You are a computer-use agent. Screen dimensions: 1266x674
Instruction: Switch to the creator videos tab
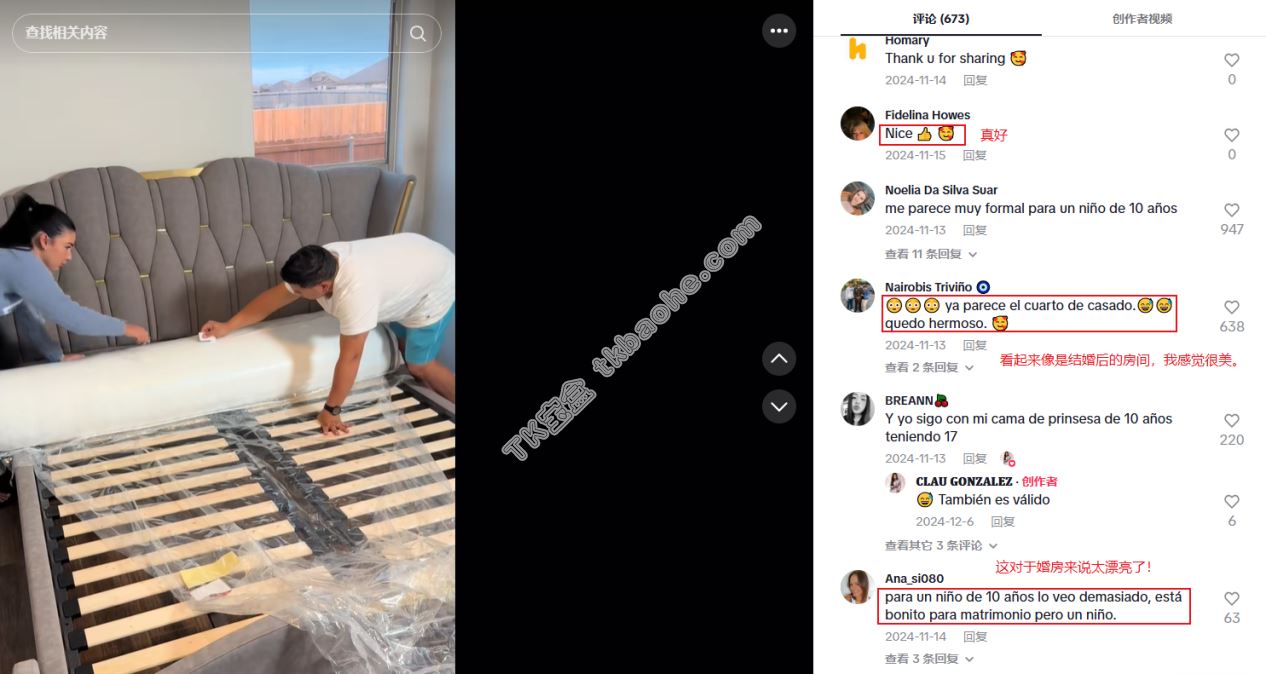pyautogui.click(x=1142, y=18)
